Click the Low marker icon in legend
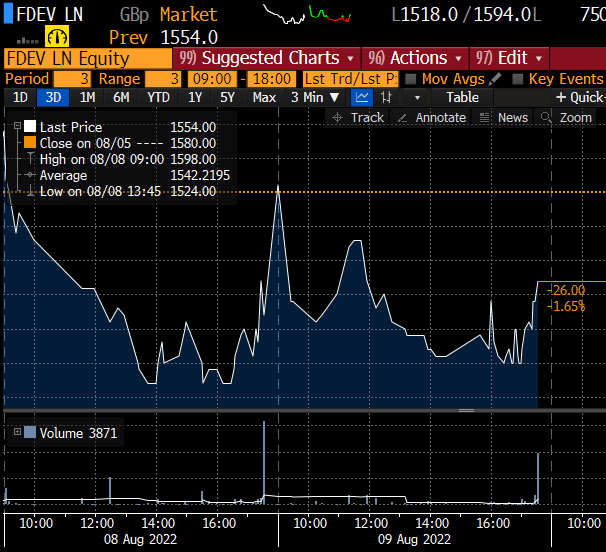 pos(31,190)
